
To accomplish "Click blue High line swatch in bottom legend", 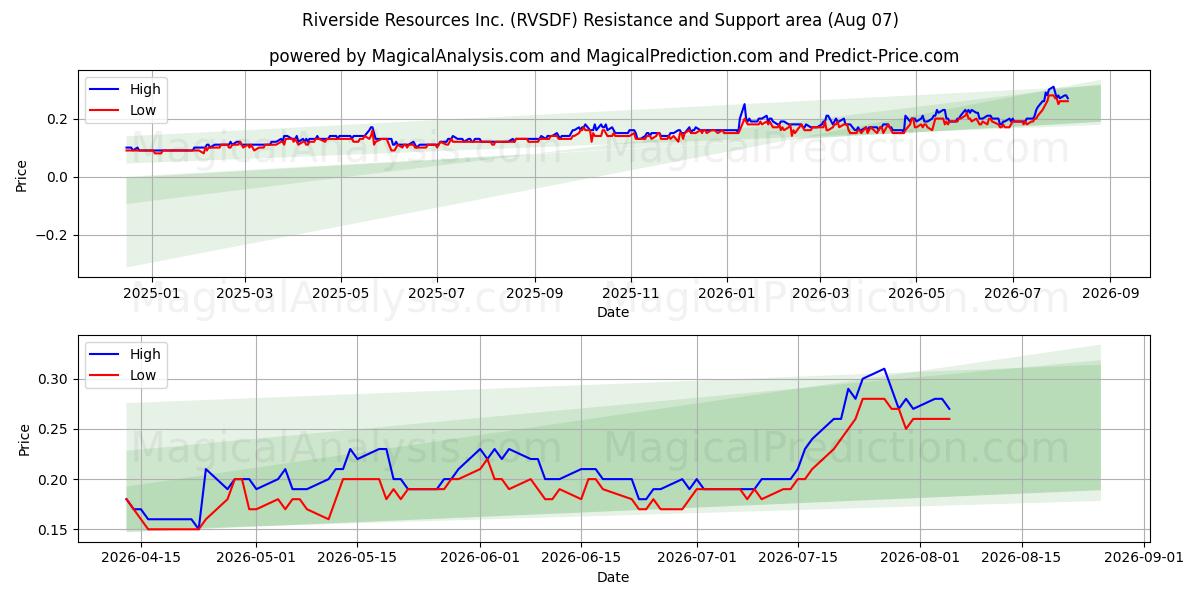I will (x=106, y=355).
